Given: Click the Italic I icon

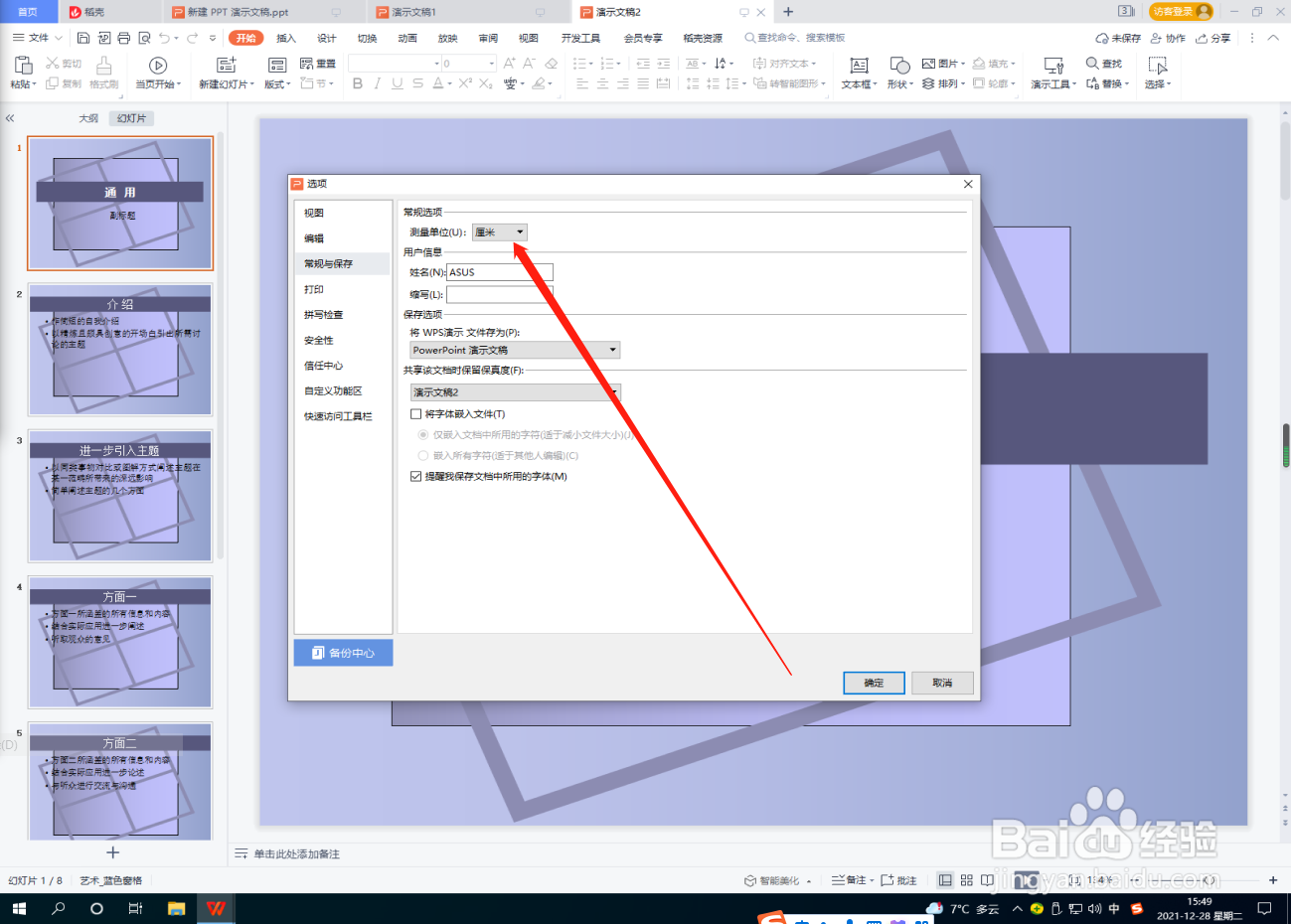Looking at the screenshot, I should click(x=378, y=84).
